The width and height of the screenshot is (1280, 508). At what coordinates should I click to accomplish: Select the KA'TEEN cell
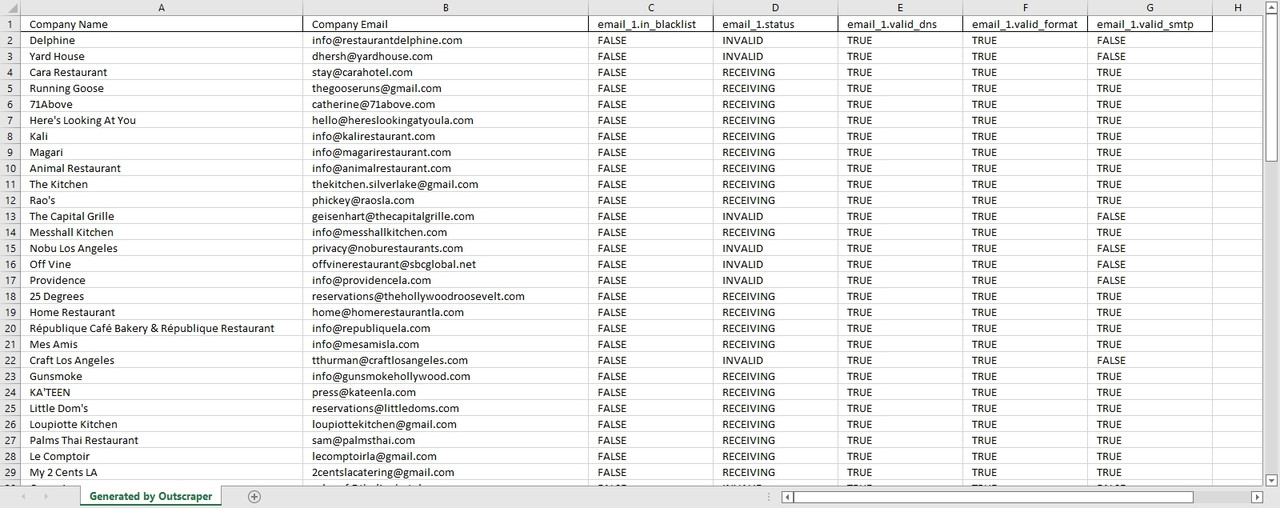point(163,392)
